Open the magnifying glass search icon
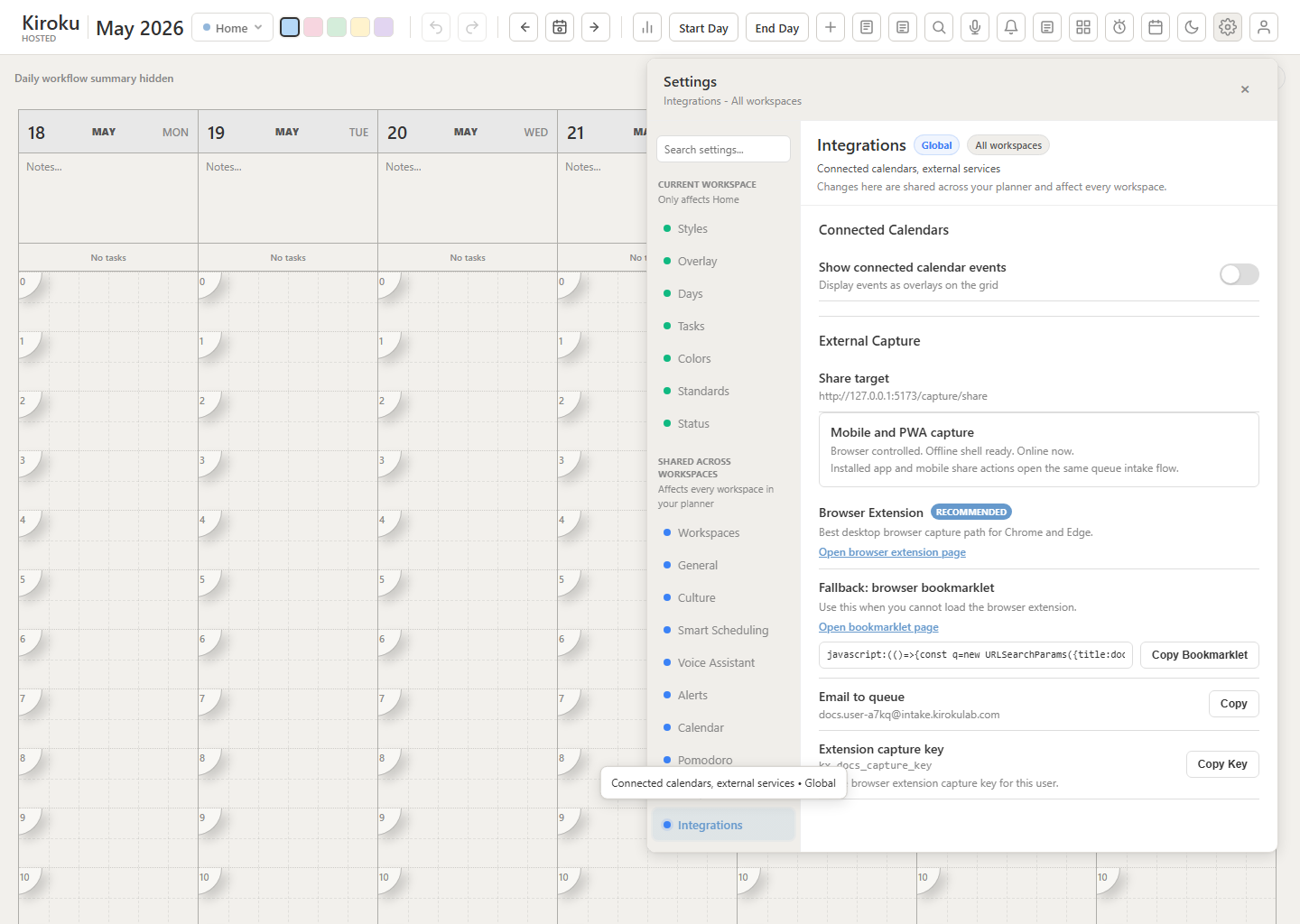Viewport: 1300px width, 924px height. 939,27
